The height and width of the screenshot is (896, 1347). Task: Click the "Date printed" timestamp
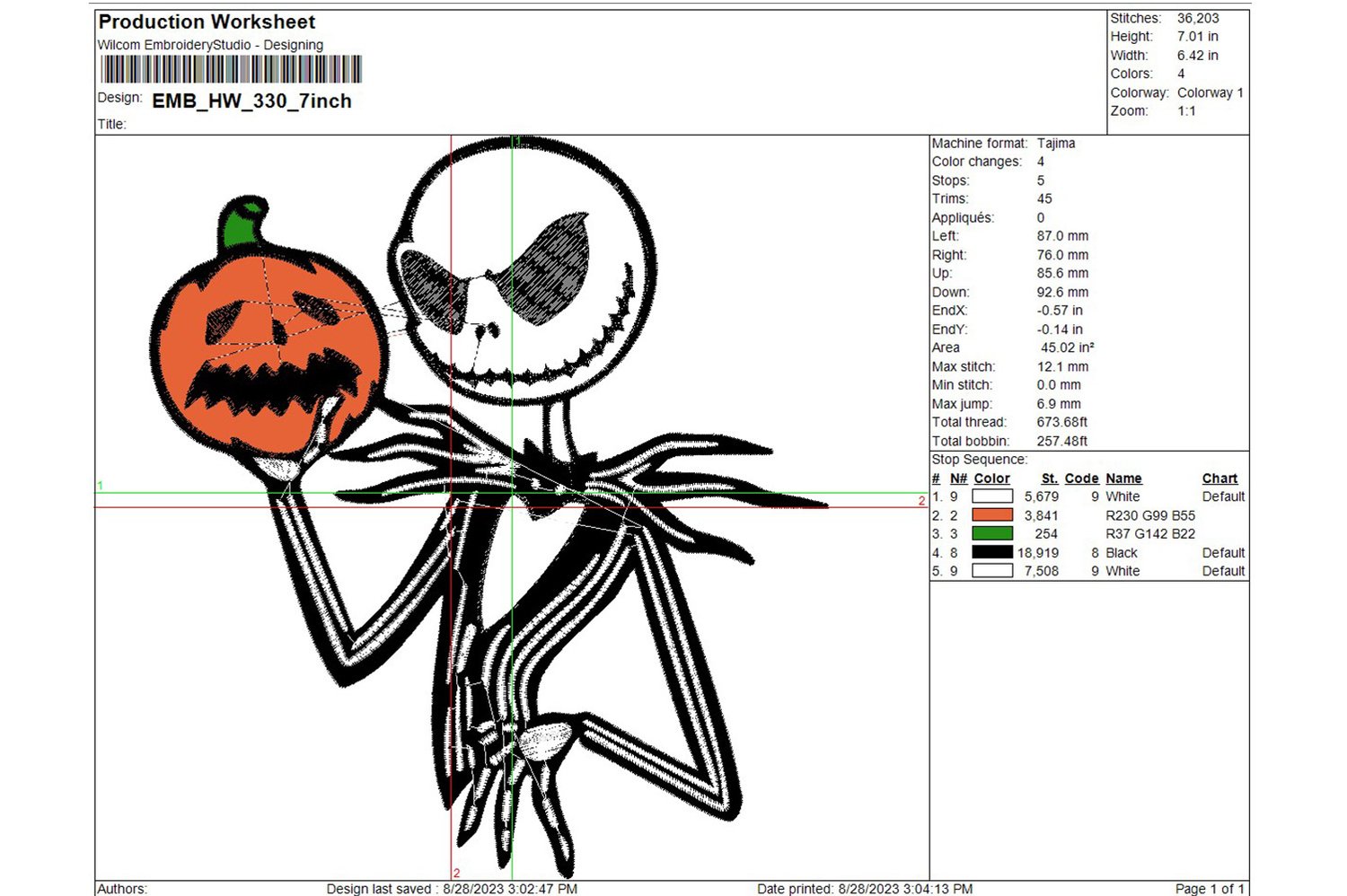pyautogui.click(x=865, y=889)
